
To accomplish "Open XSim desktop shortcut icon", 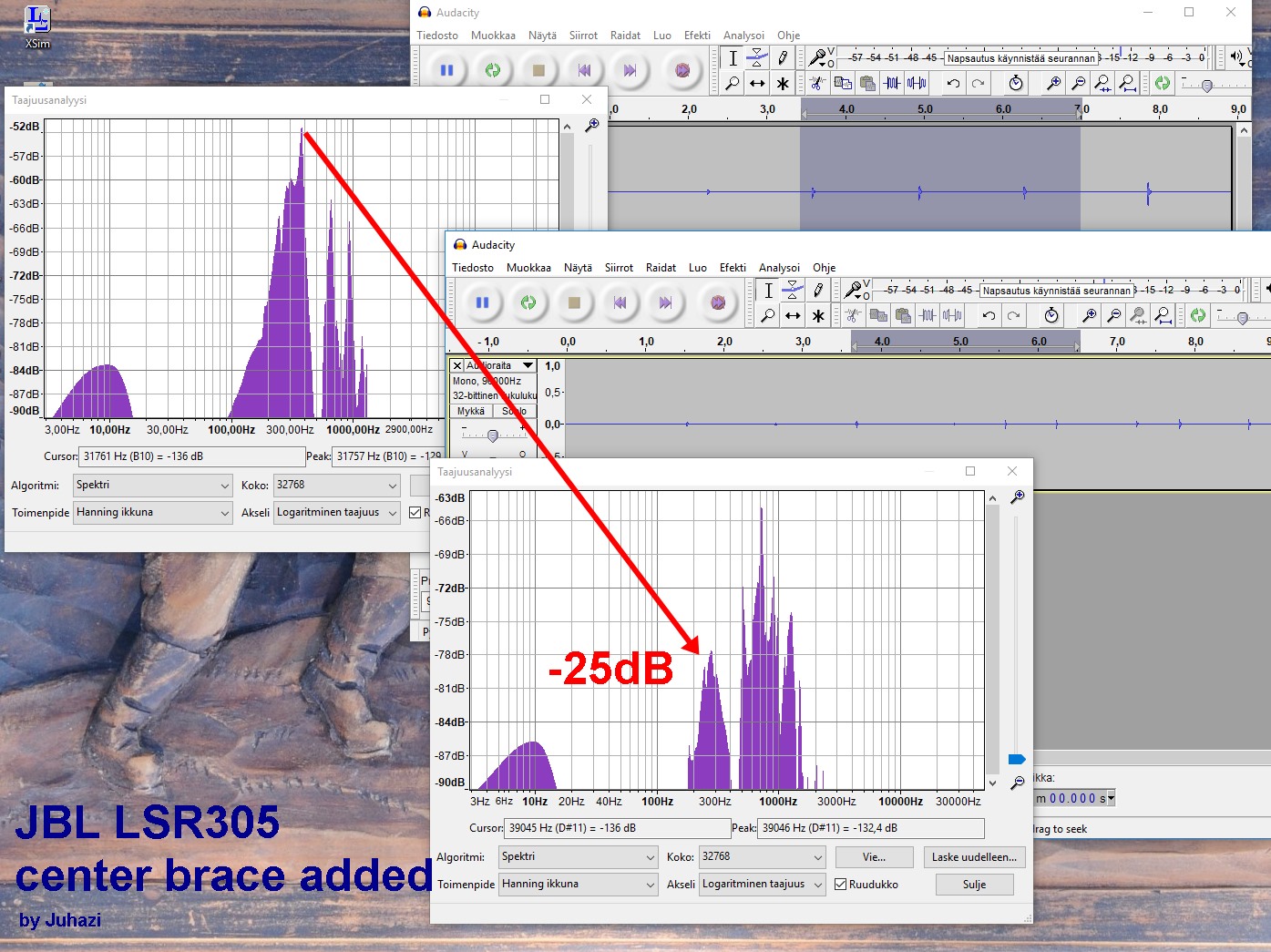I will (37, 27).
